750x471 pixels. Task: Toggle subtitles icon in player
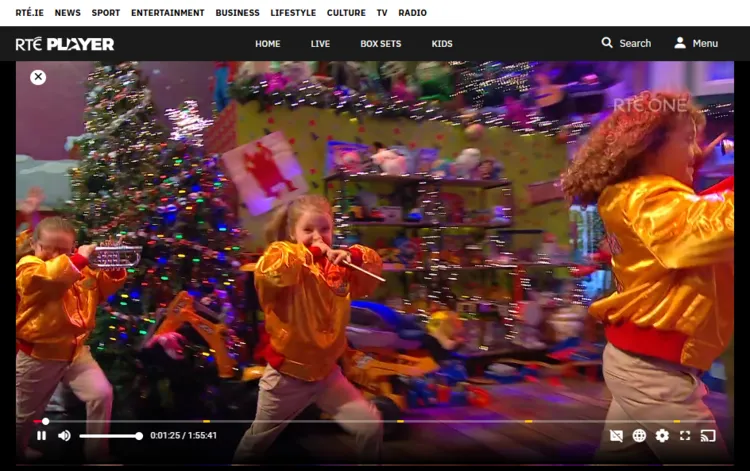click(x=616, y=436)
